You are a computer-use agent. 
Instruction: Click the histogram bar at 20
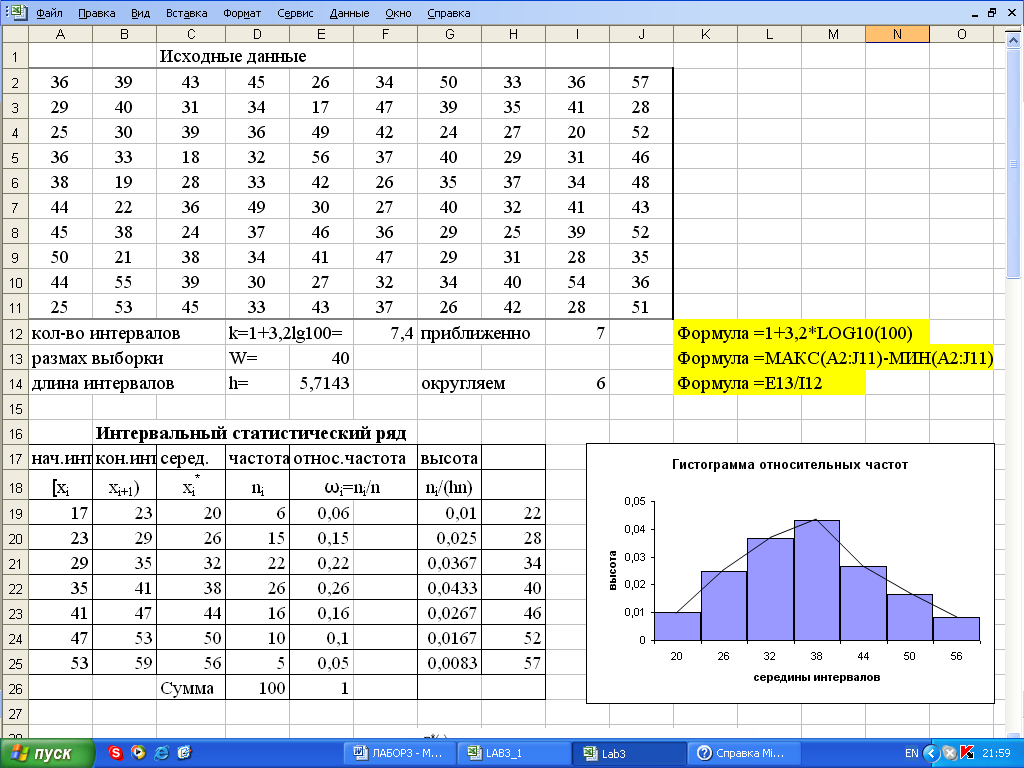tap(677, 626)
